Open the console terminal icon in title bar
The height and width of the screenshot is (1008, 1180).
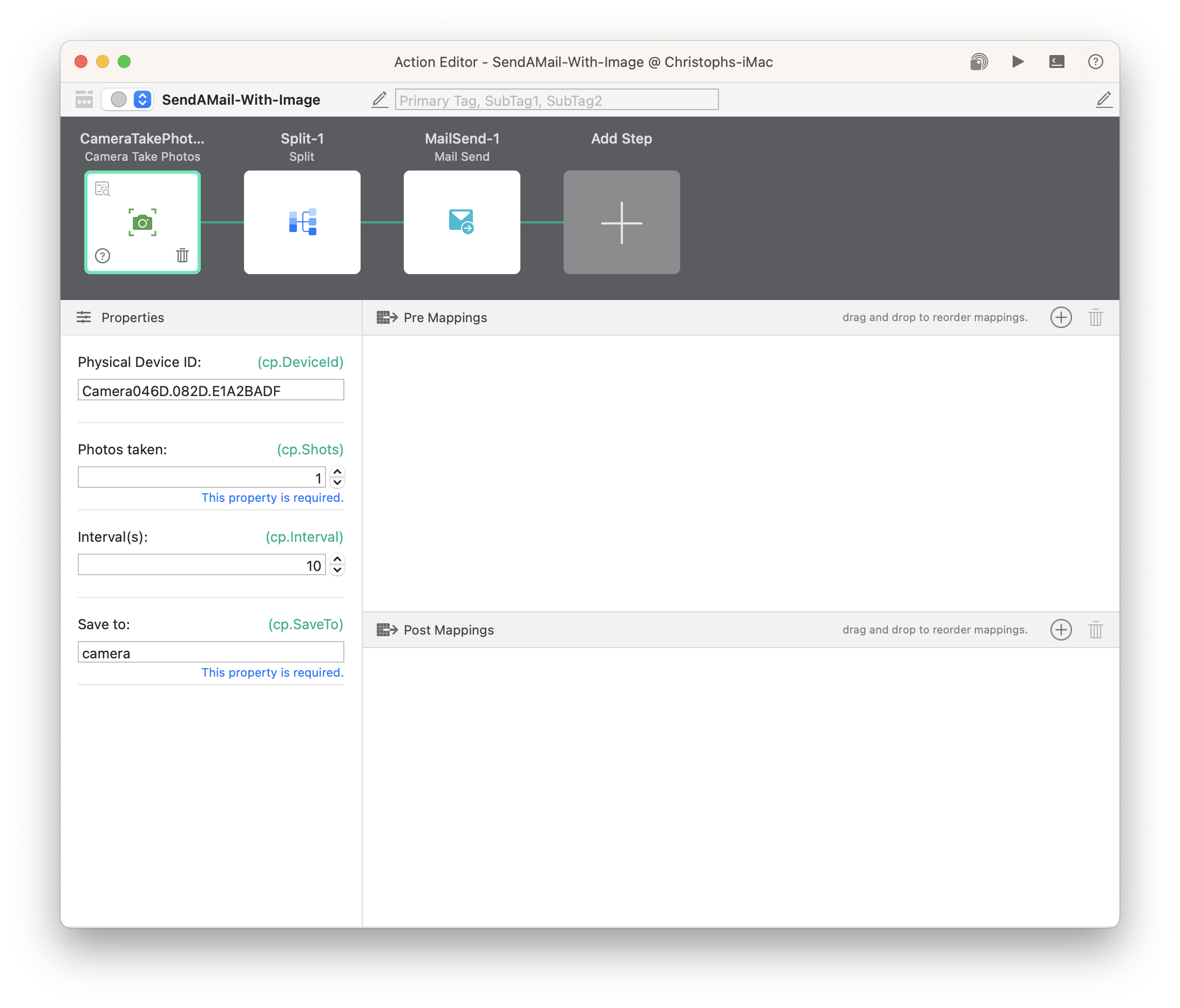pos(1056,62)
